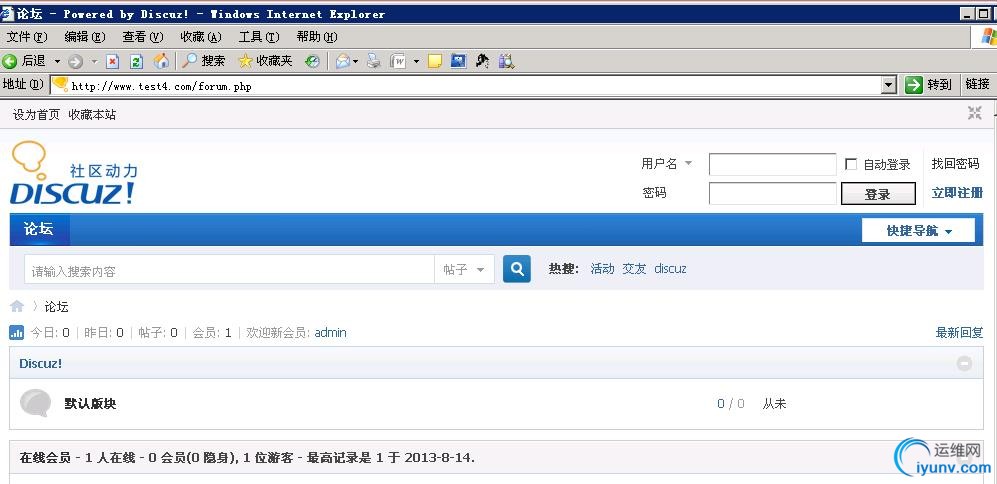Open the Favorites (收藏夹) star button
Screen dimensions: 997x484
coord(265,61)
